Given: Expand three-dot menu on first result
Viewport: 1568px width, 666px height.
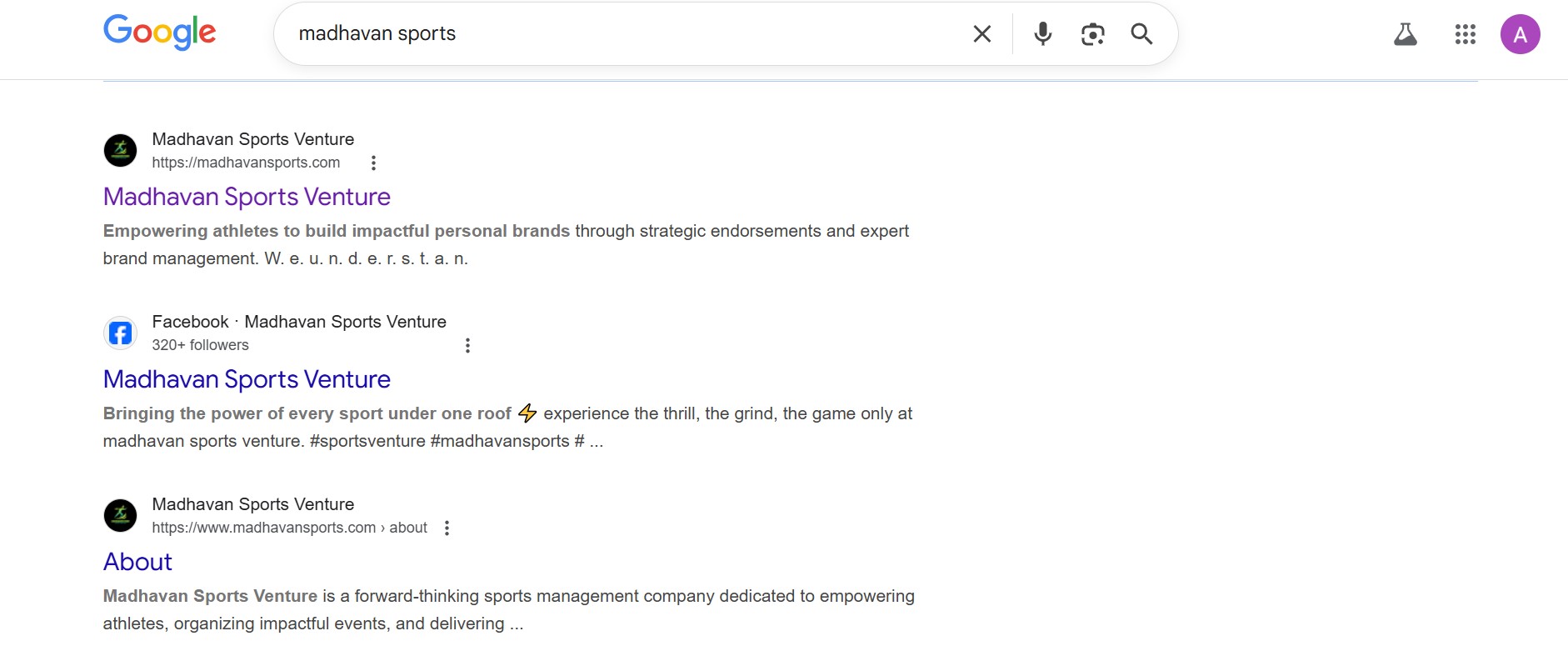Looking at the screenshot, I should 373,163.
